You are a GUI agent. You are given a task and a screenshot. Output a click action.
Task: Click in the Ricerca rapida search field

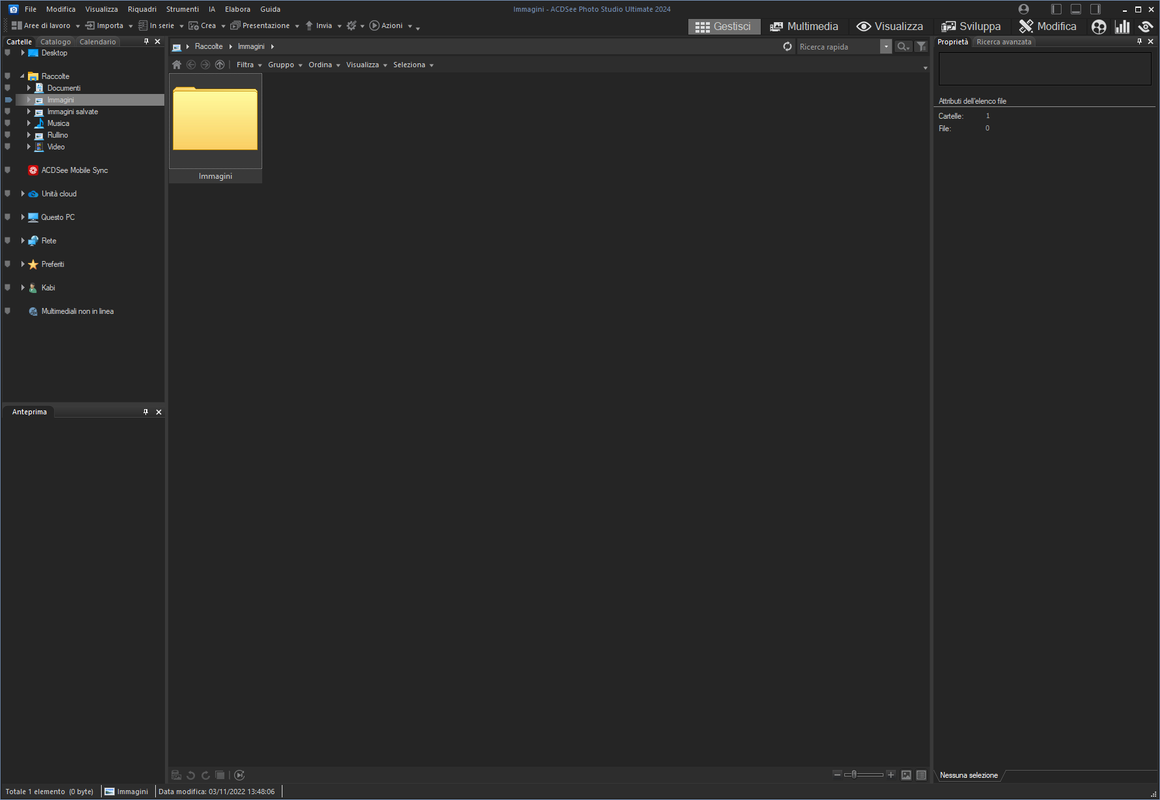pos(837,47)
